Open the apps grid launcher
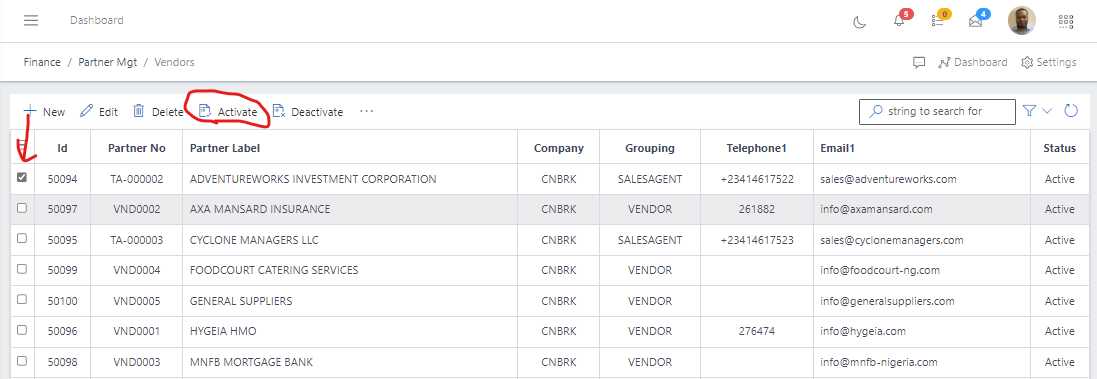The height and width of the screenshot is (379, 1097). pos(1066,22)
